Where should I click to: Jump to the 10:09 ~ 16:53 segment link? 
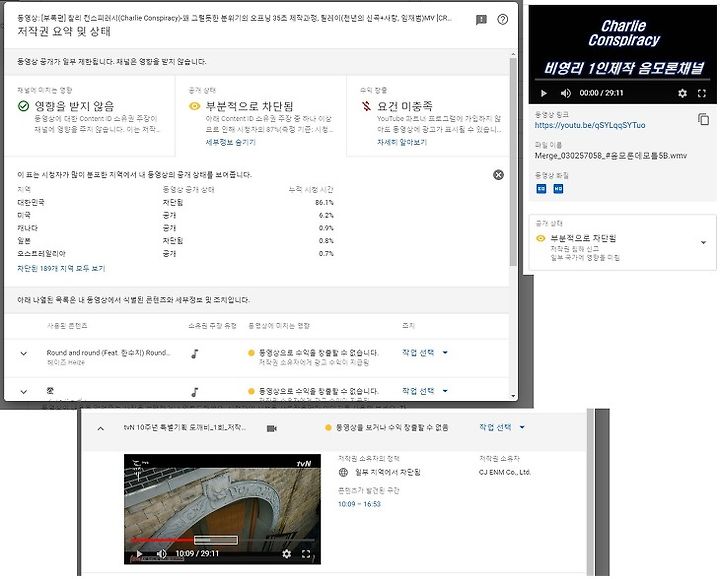tap(359, 504)
